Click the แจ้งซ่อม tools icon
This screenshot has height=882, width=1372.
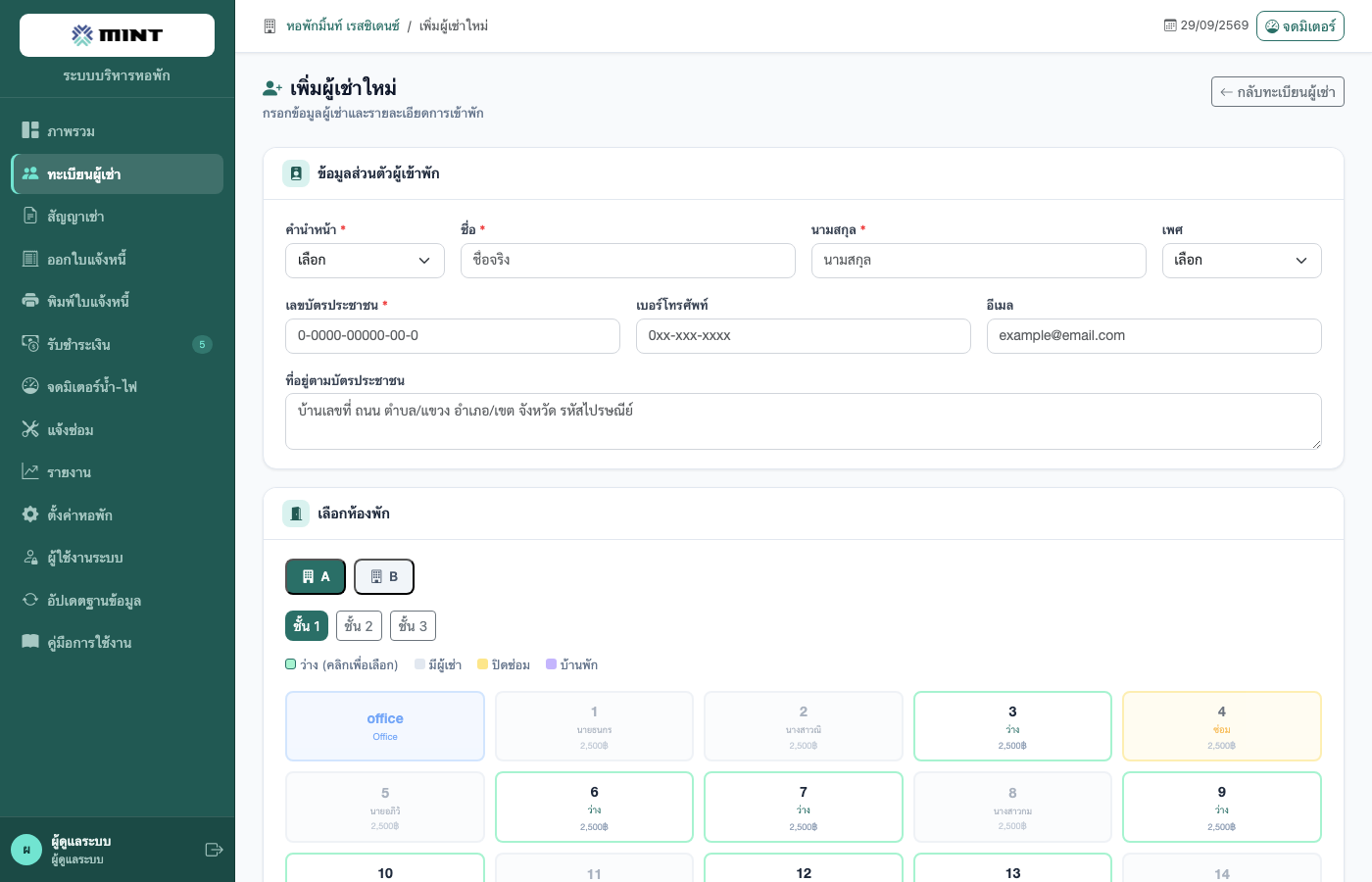[x=30, y=429]
